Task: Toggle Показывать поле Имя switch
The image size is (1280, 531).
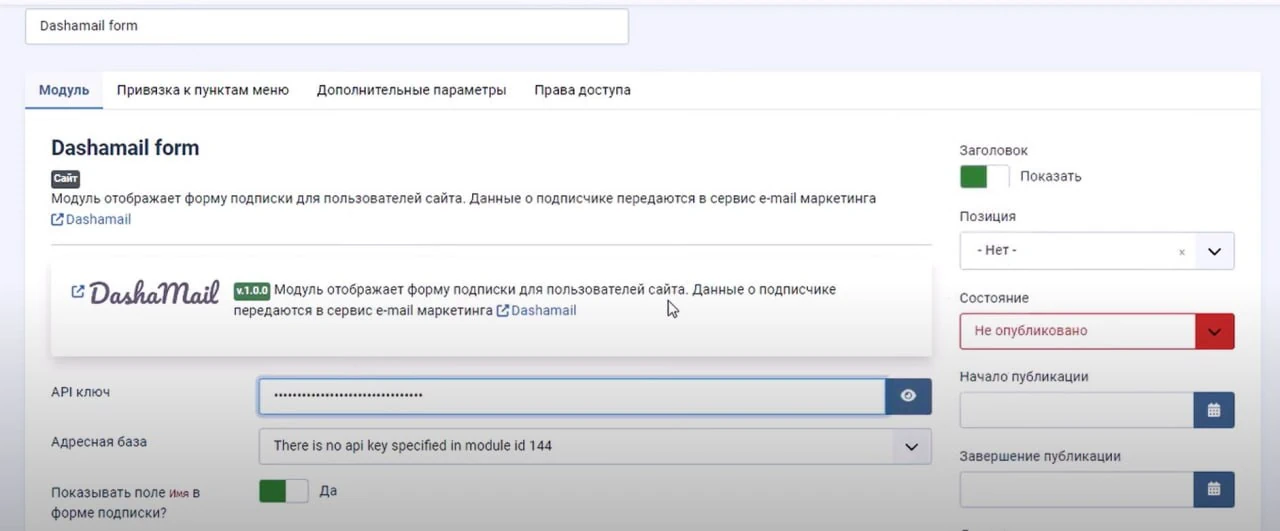Action: tap(284, 491)
